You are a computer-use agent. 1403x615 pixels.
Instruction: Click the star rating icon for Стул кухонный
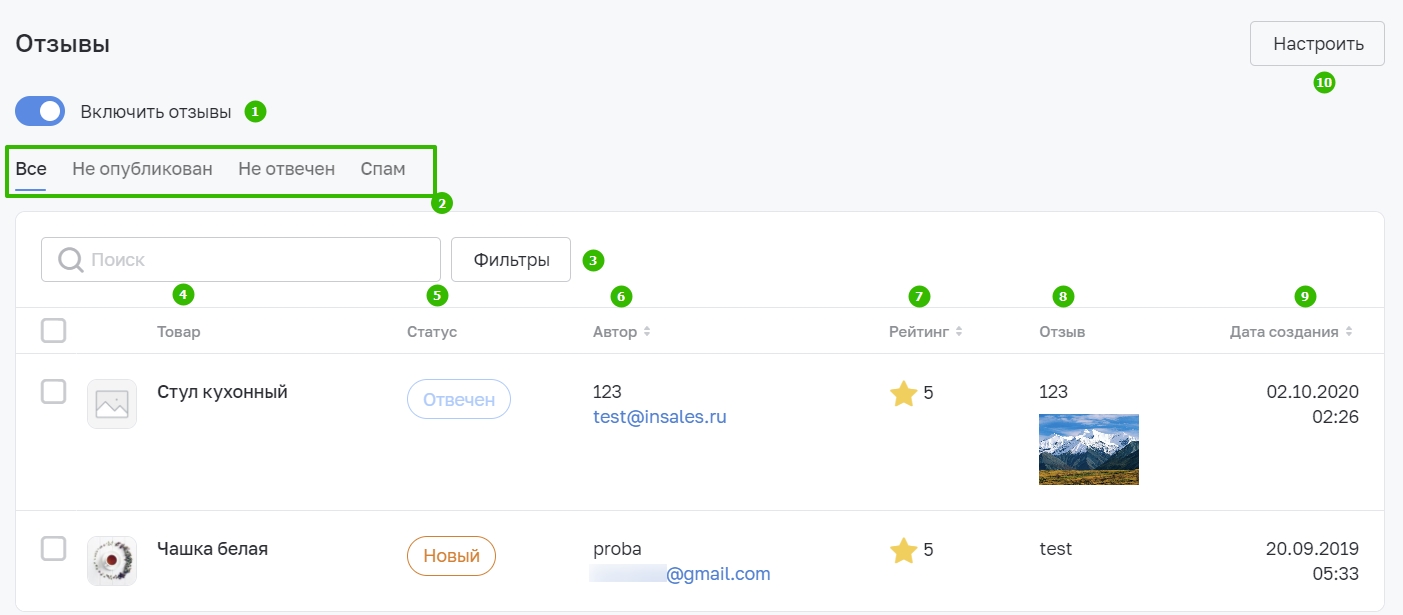click(x=903, y=393)
